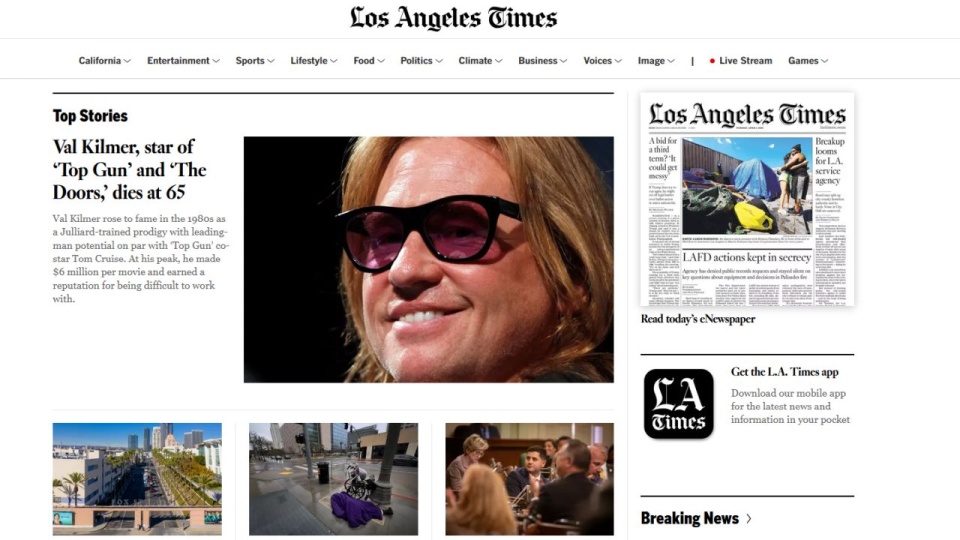Click the red Live Stream dot
Screen dimensions: 960x540
[x=712, y=61]
